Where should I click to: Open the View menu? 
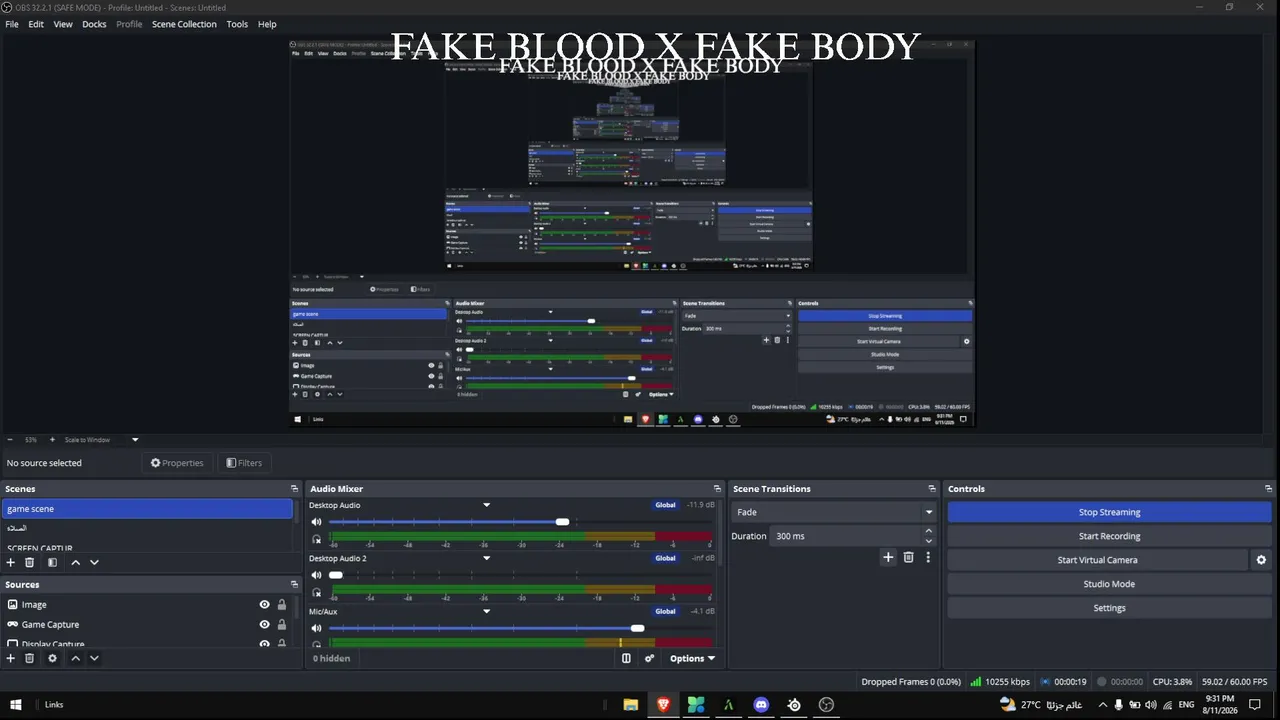[63, 24]
